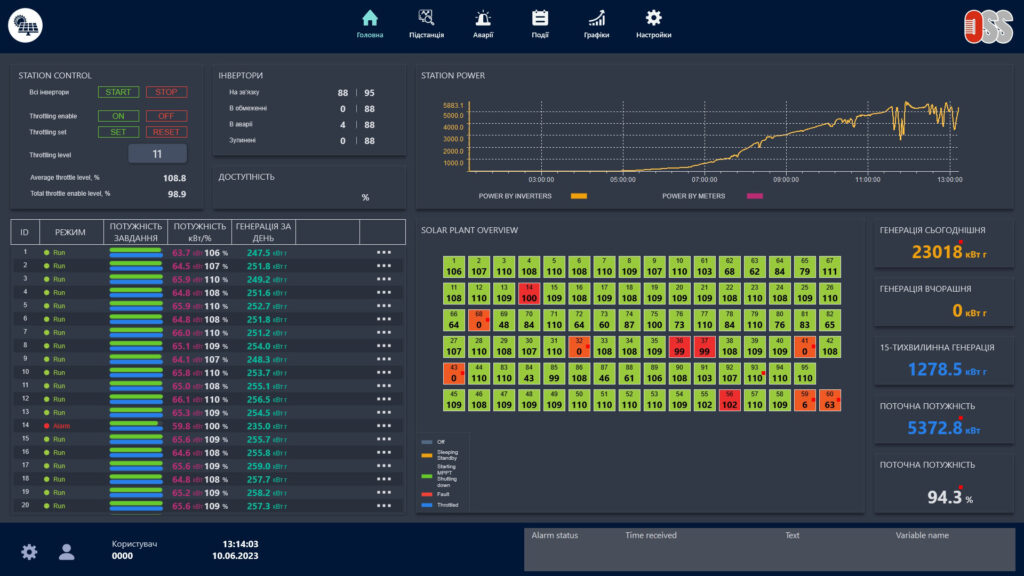Viewport: 1024px width, 576px height.
Task: Open the Події events page icon
Action: [539, 19]
